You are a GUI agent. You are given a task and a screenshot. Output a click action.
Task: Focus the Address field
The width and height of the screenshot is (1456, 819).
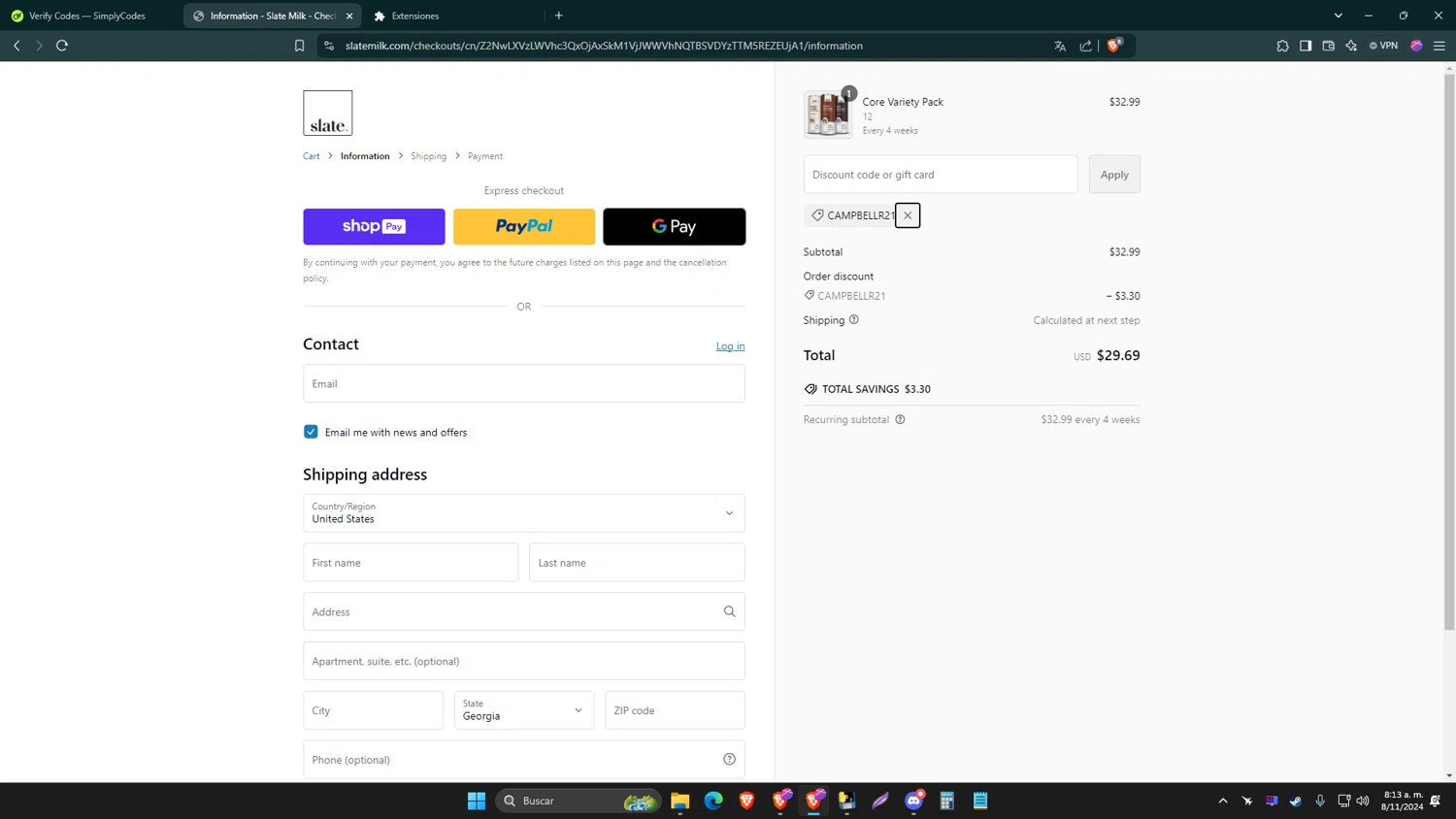coord(523,611)
